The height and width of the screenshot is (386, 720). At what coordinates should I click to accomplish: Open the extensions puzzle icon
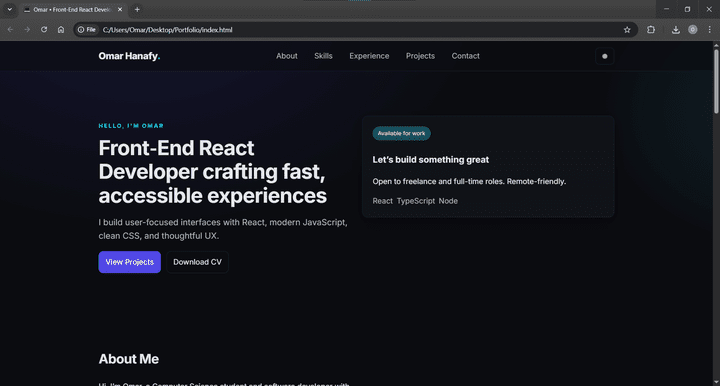tap(651, 30)
